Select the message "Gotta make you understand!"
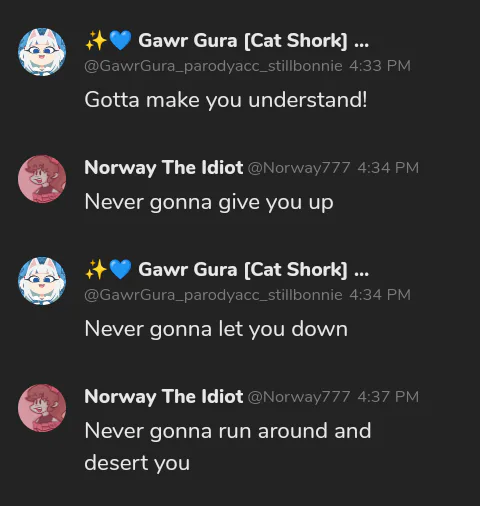Viewport: 480px width, 506px height. coord(226,100)
